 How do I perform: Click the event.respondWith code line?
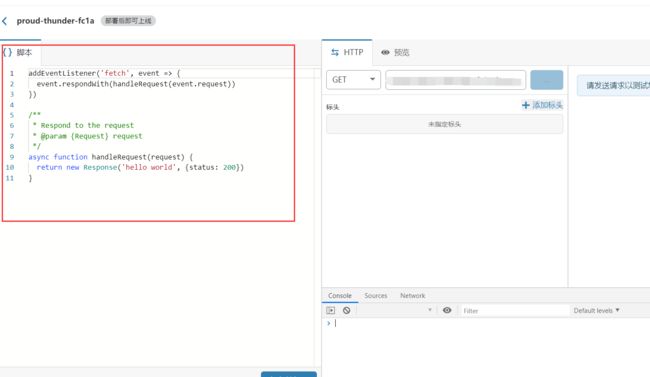tap(136, 84)
